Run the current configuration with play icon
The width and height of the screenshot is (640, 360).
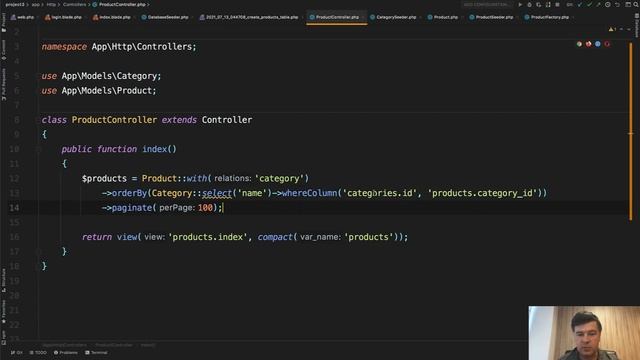520,4
